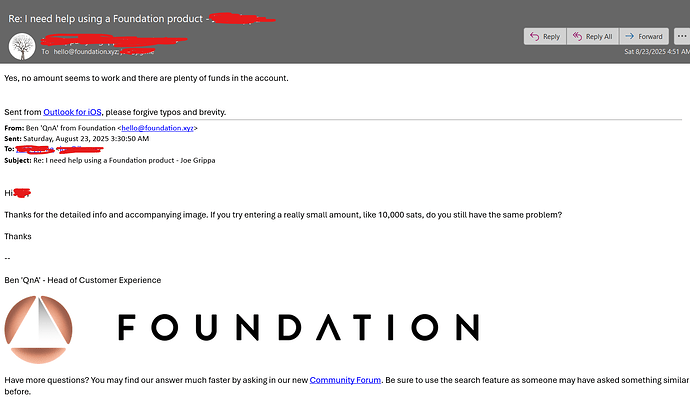Image resolution: width=690 pixels, height=408 pixels.
Task: Open the Community Forum link
Action: (345, 380)
